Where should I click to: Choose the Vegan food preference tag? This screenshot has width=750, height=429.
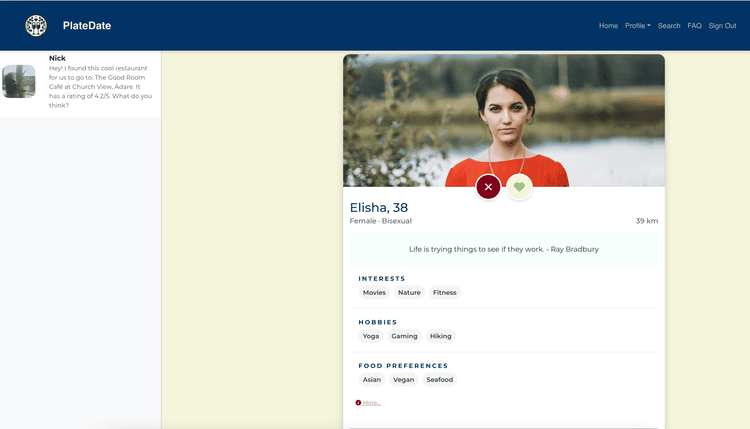click(404, 380)
